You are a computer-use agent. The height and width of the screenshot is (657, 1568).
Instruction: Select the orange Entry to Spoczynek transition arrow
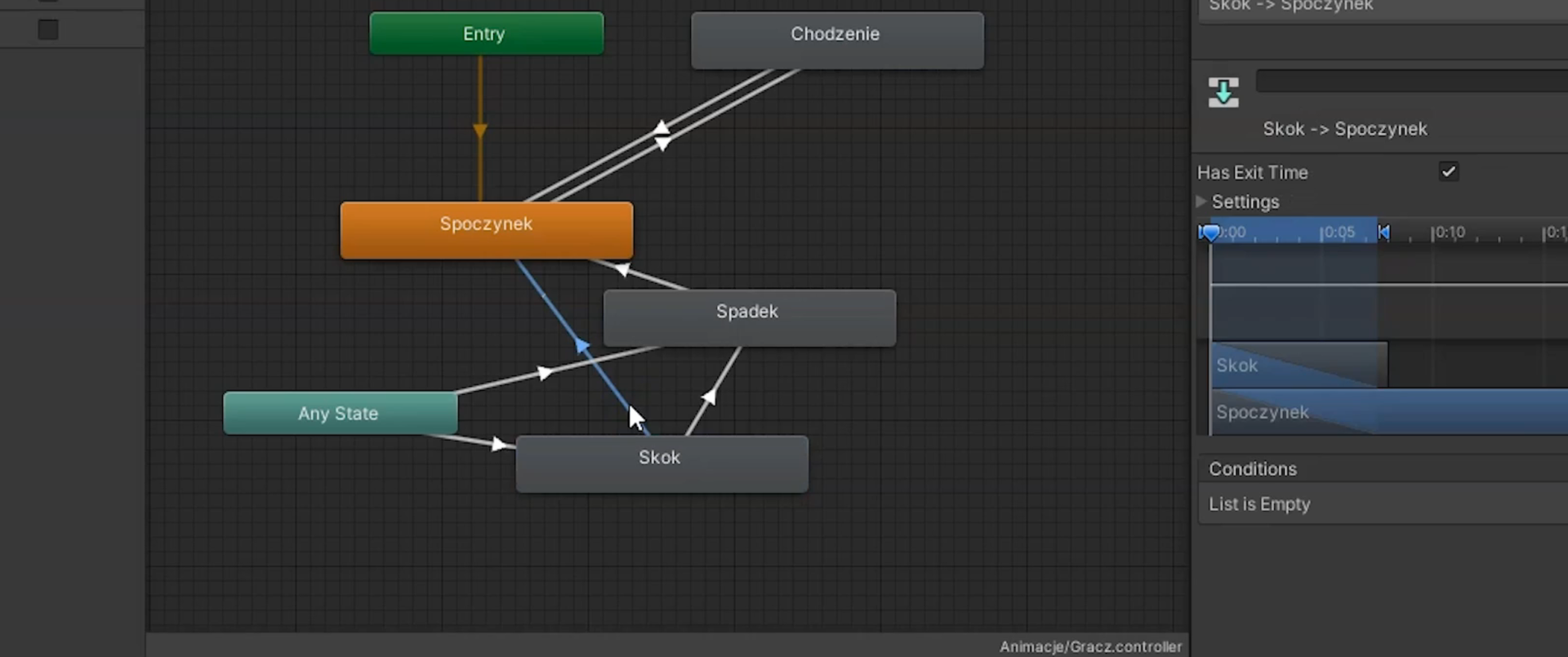pos(480,131)
